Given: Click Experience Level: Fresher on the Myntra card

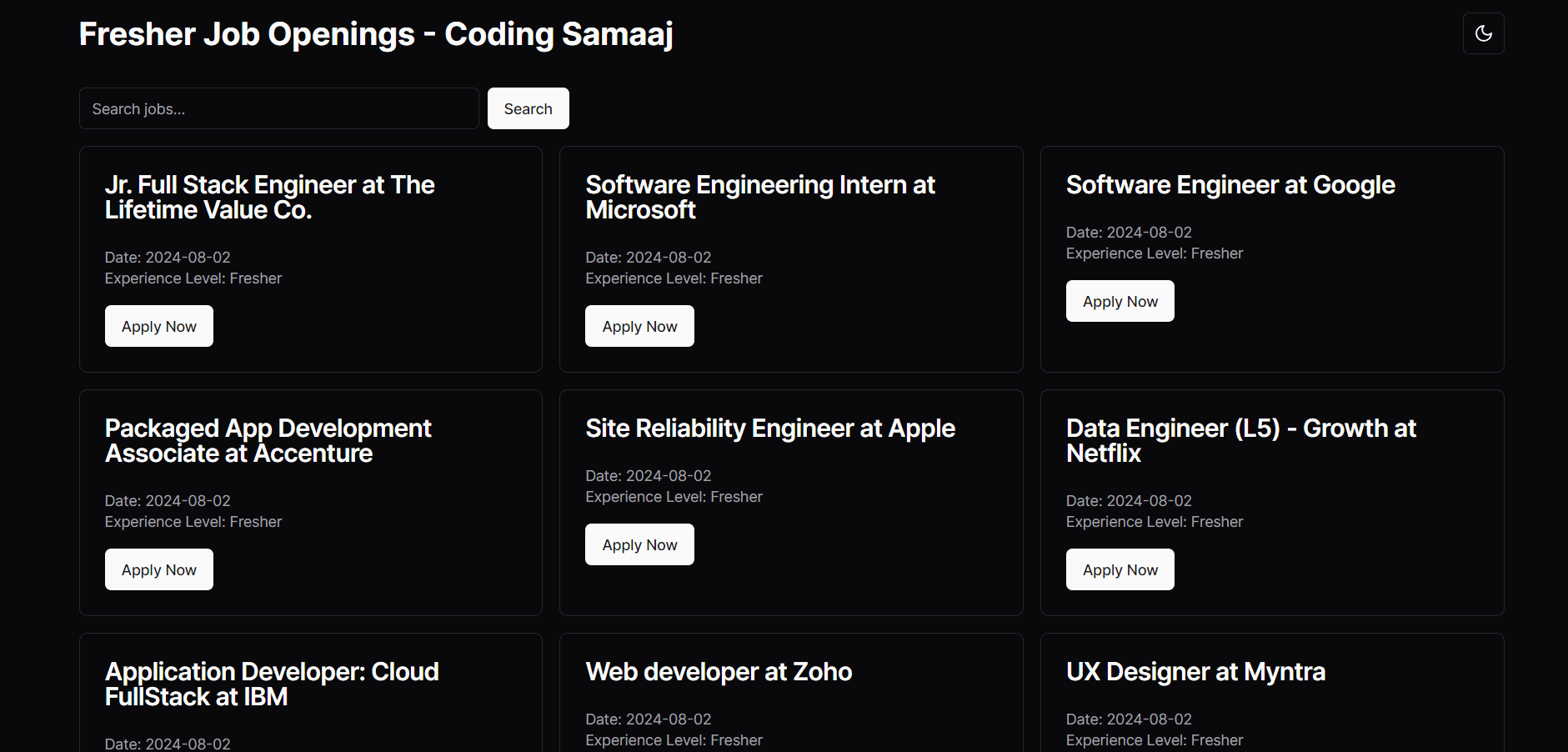Looking at the screenshot, I should click(1155, 740).
